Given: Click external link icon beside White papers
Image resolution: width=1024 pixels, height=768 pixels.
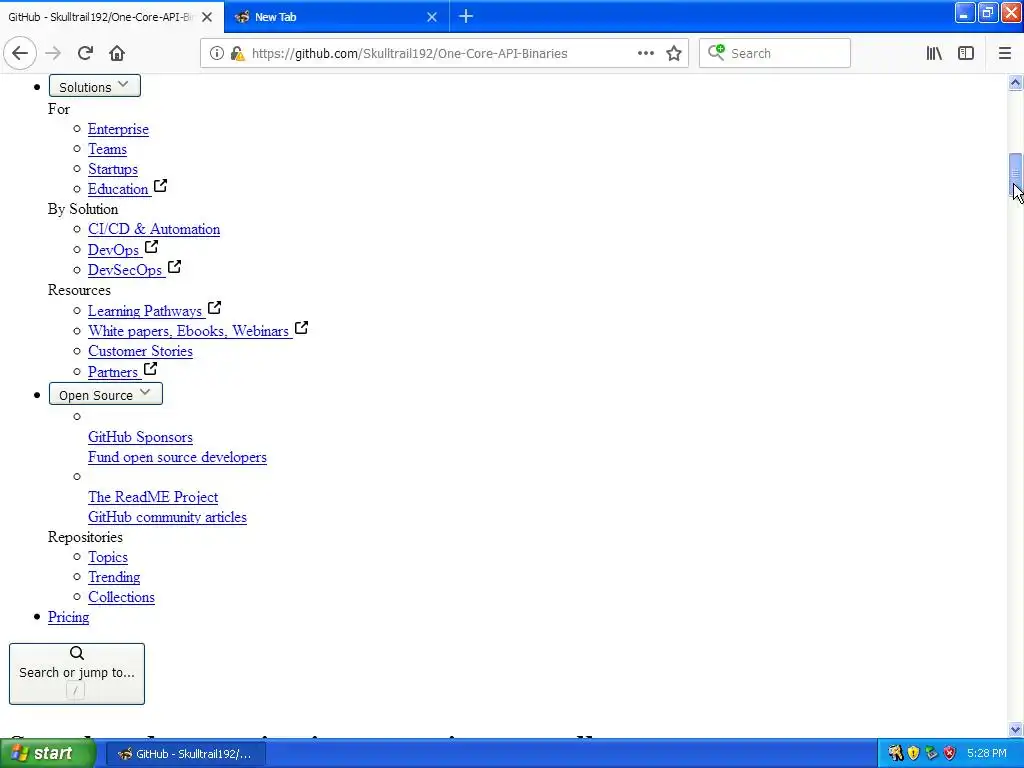Looking at the screenshot, I should pos(301,328).
